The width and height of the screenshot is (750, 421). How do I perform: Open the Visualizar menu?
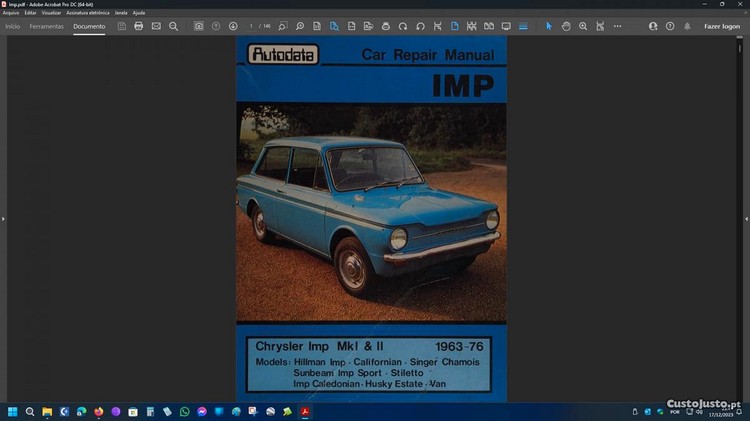[51, 13]
